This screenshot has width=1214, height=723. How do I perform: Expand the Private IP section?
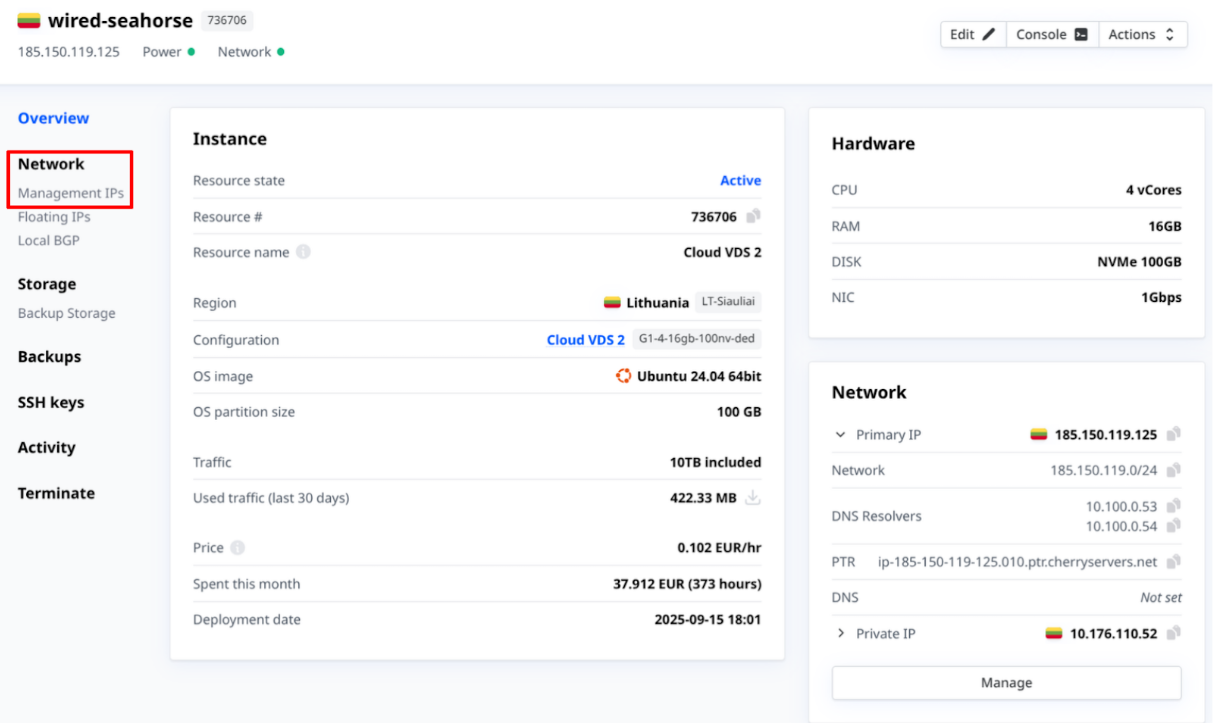(841, 633)
